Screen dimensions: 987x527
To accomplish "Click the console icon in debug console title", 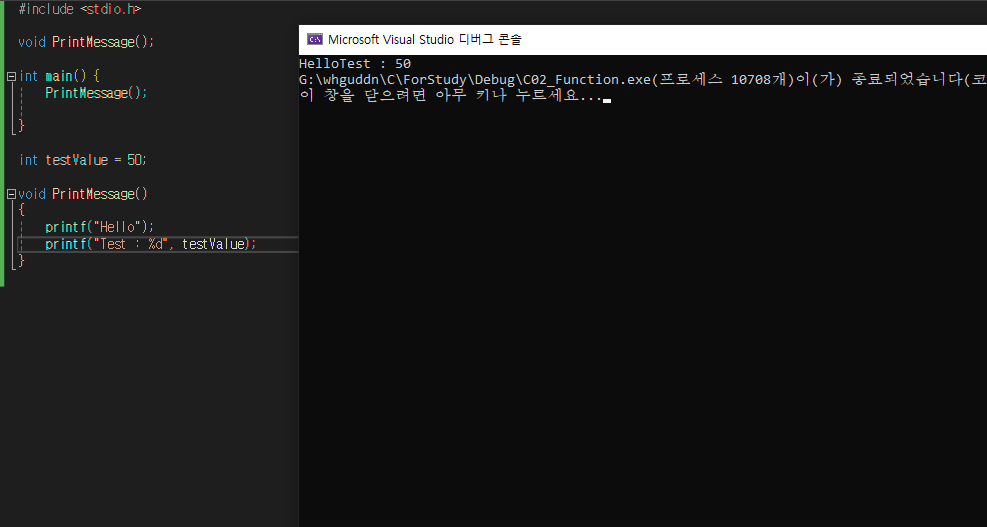I will click(x=315, y=40).
